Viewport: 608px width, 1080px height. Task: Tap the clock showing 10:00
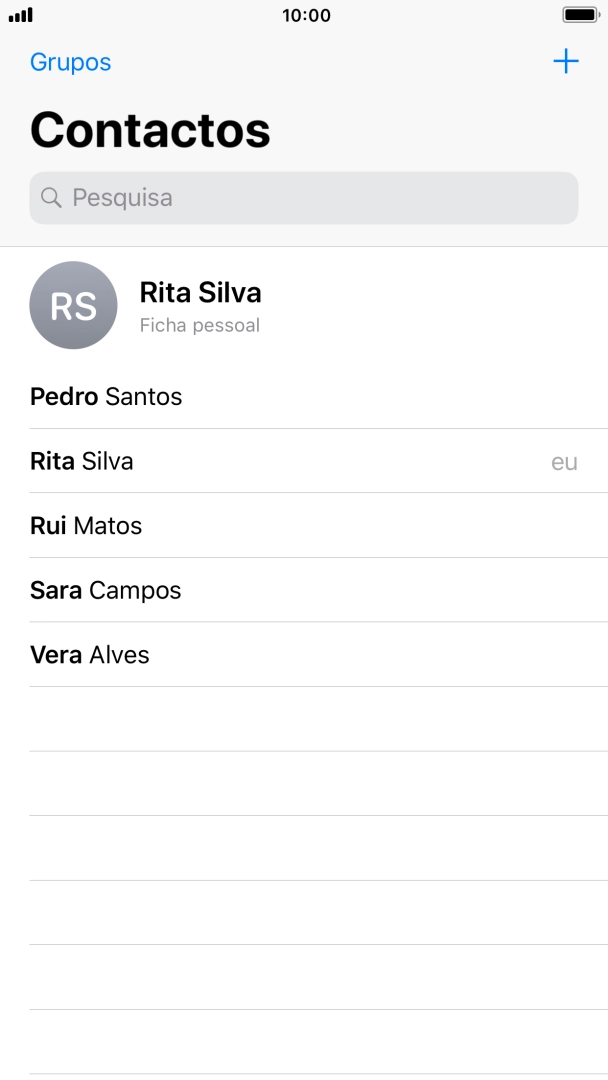[x=304, y=15]
